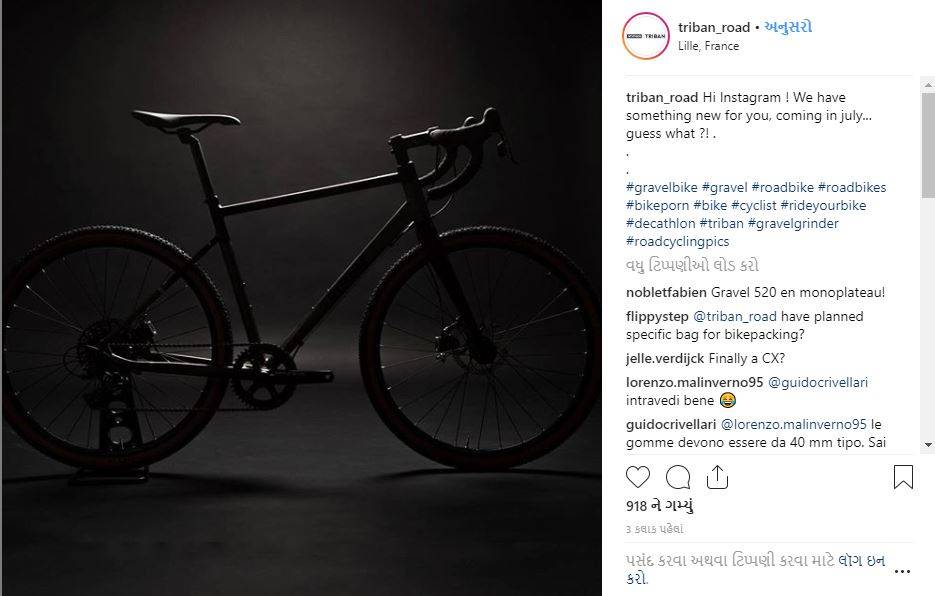Like the post with heart icon
The image size is (935, 596).
point(638,476)
